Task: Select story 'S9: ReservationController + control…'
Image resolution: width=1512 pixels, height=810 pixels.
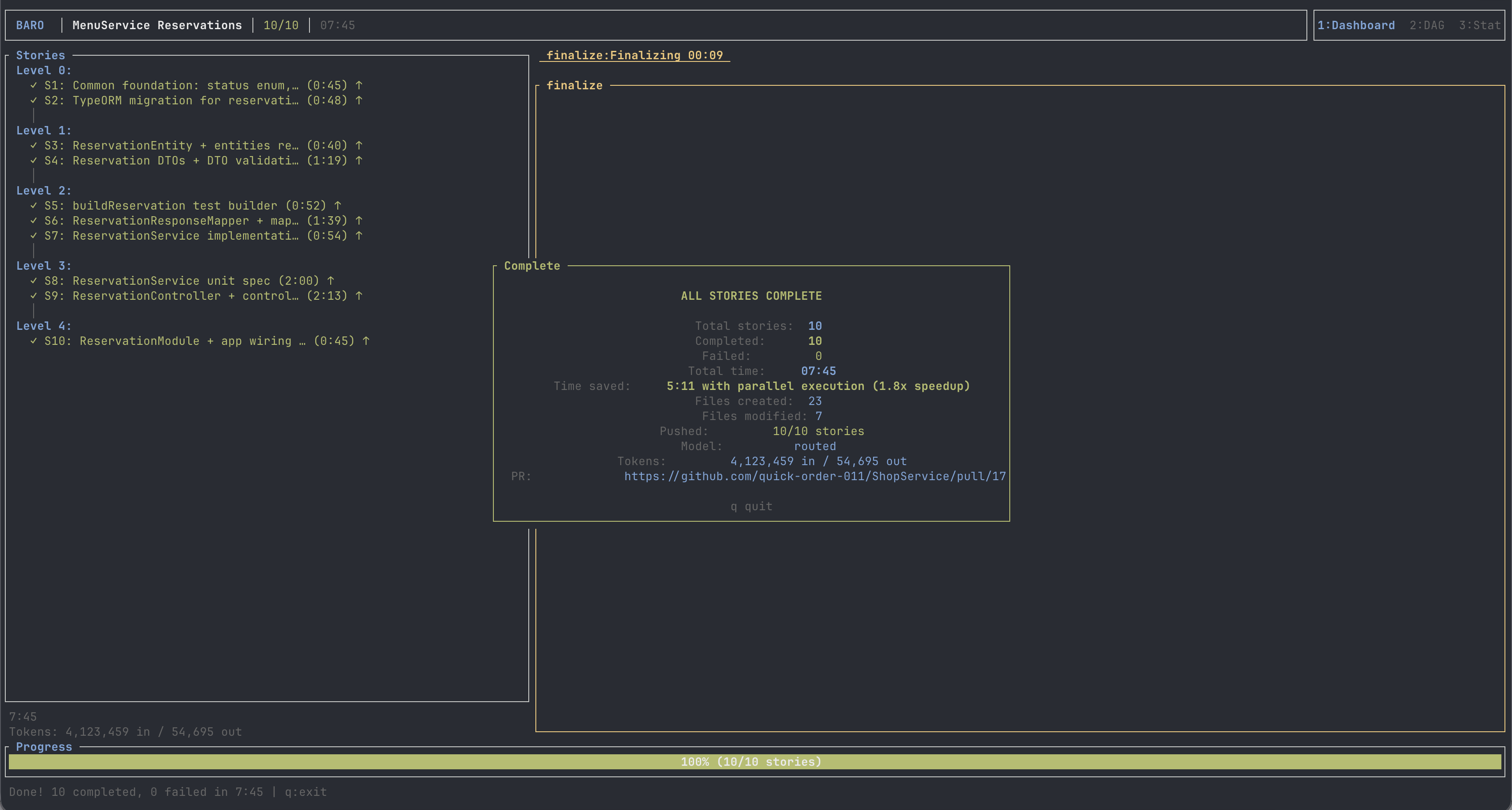Action: pos(172,296)
